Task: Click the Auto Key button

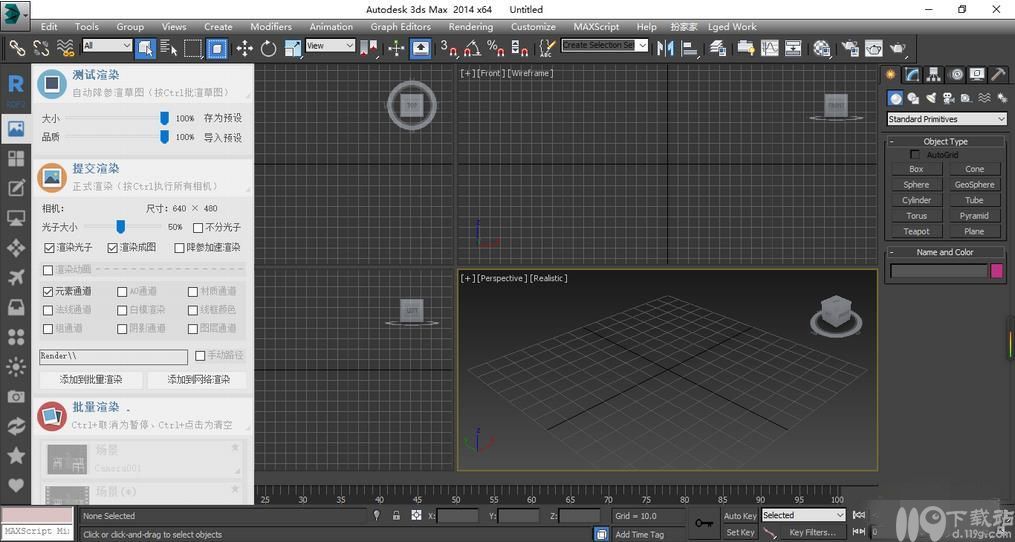Action: (740, 516)
